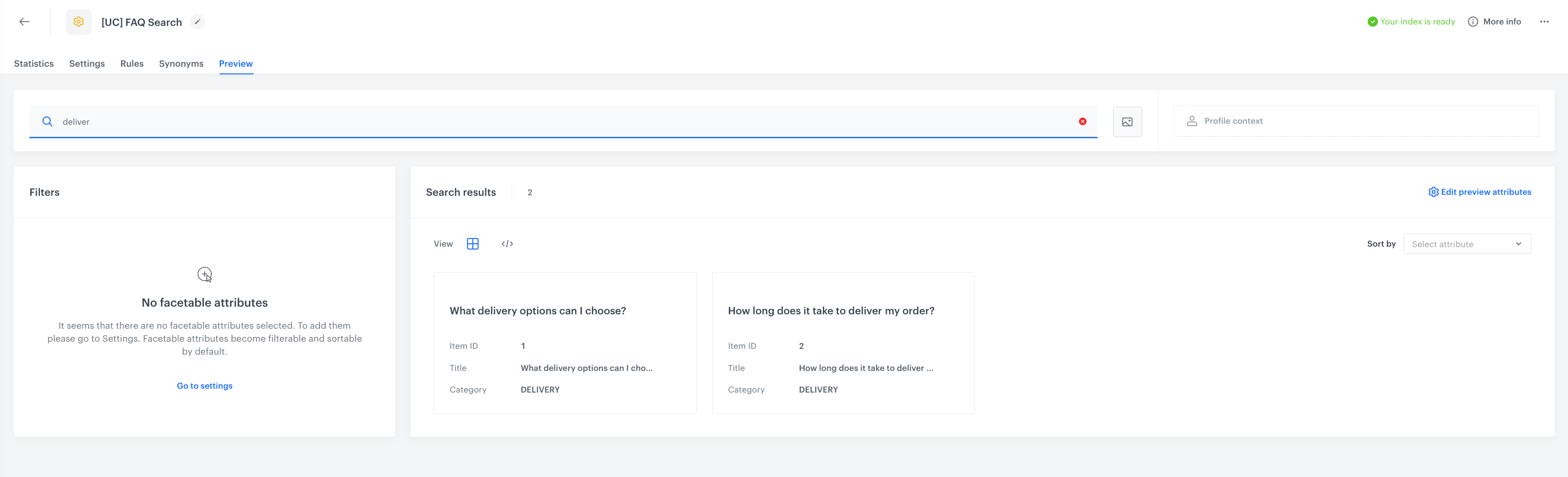Switch to grid view of results
1568x477 pixels.
coord(472,244)
